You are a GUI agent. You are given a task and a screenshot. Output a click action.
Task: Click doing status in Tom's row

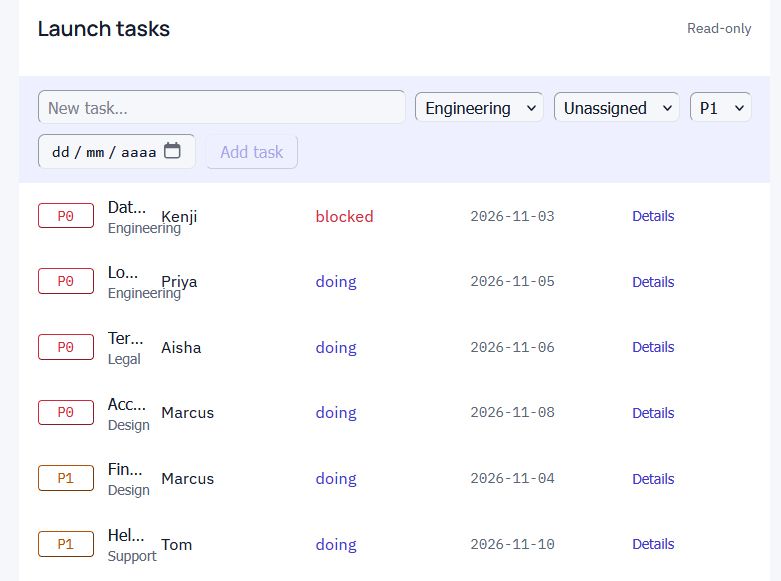tap(336, 544)
